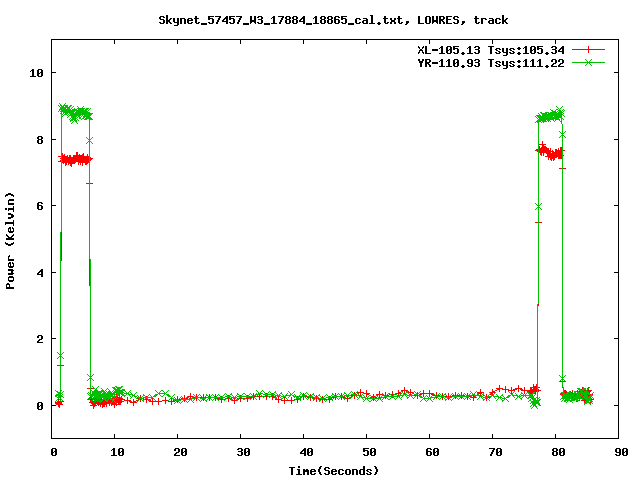This screenshot has height=480, width=640.
Task: Click x-axis tick label 90
Action: point(621,452)
